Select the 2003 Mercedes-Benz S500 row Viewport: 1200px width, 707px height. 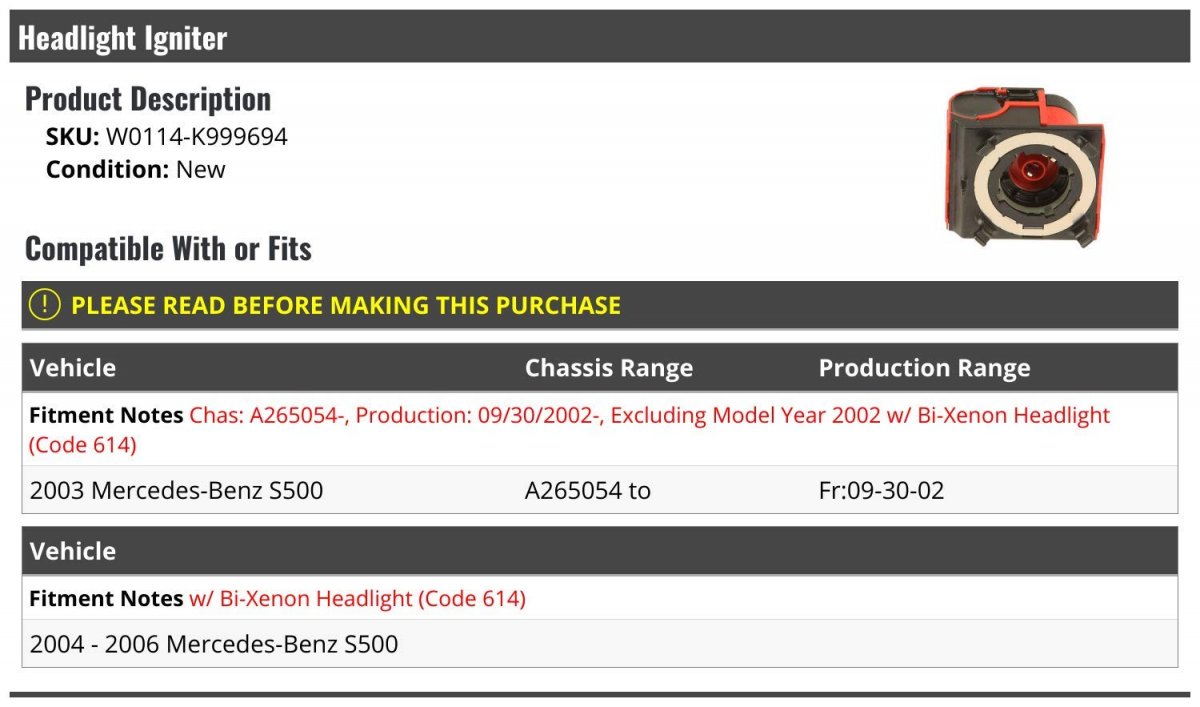click(600, 490)
